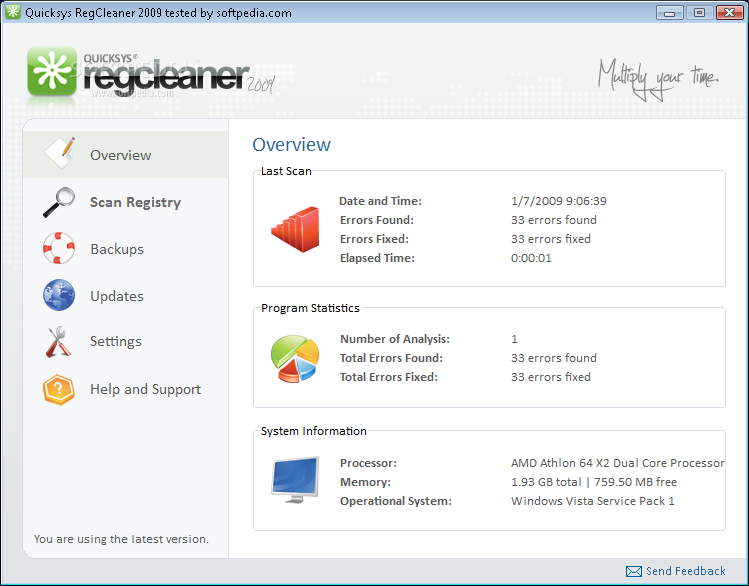Click the Last Scan group title

[x=286, y=171]
